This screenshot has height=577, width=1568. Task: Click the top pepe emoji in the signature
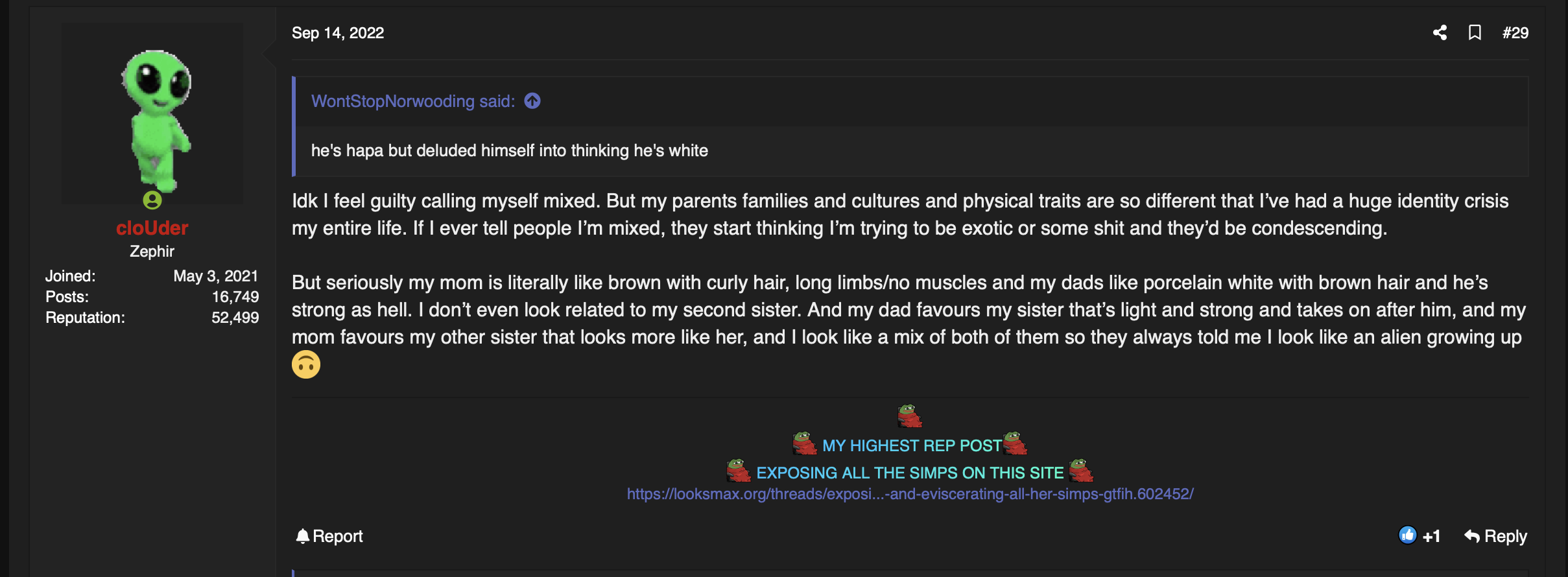pos(910,416)
